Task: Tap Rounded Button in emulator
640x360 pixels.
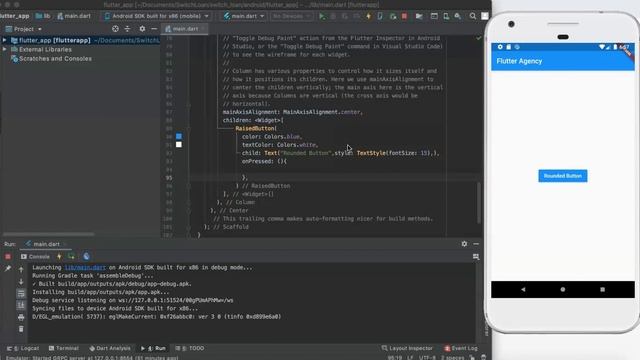Action: pos(563,176)
